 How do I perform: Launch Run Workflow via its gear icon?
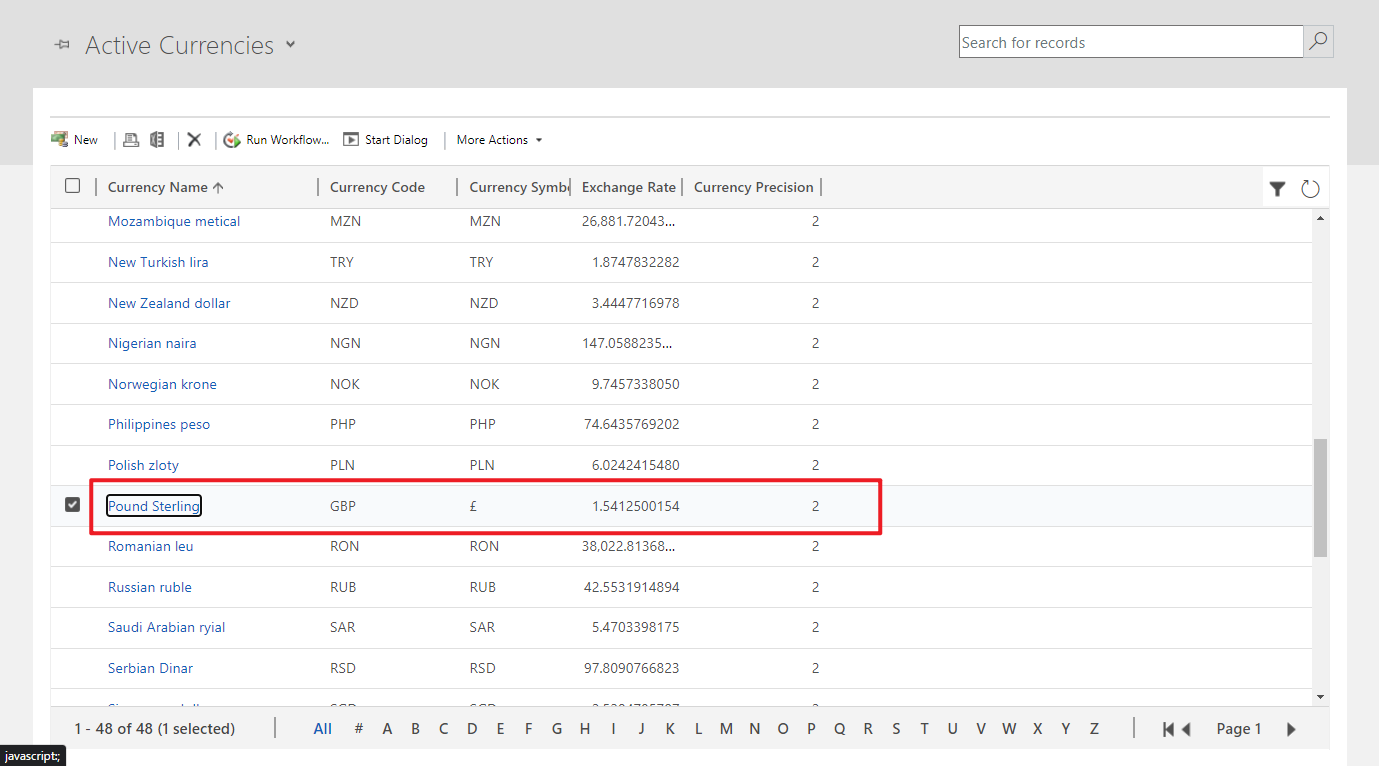click(x=231, y=139)
